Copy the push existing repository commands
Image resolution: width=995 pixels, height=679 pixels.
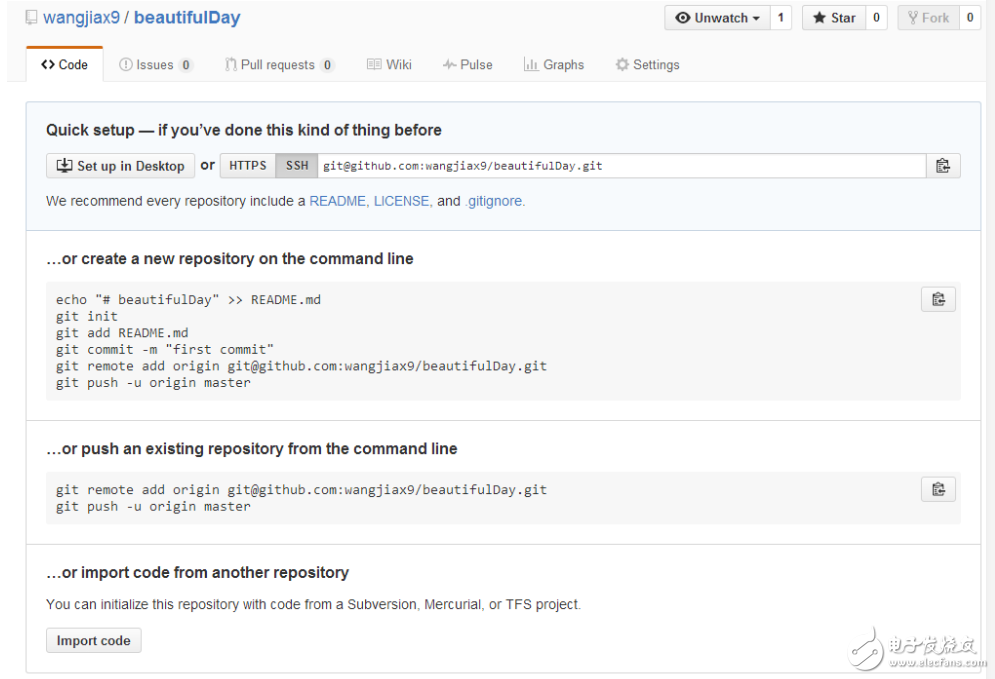tap(938, 489)
